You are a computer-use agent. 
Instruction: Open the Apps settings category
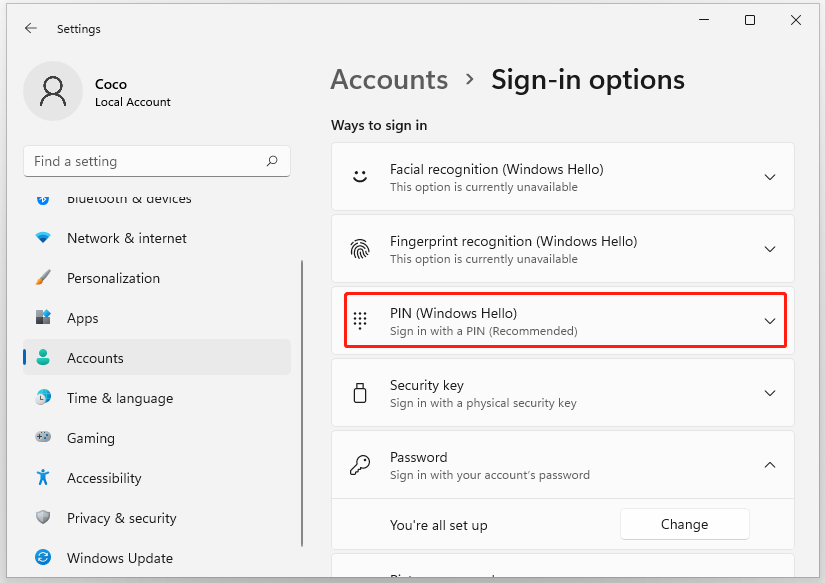pos(83,318)
